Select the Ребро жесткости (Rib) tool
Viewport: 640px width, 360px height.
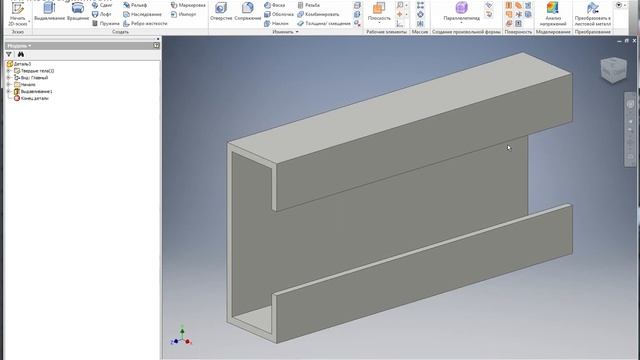145,24
